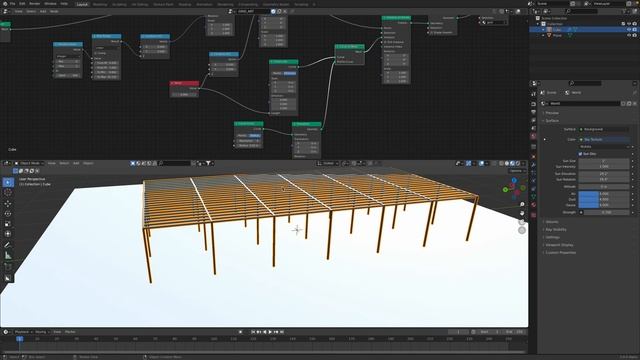This screenshot has width=640, height=360.
Task: Adjust the Air density slider
Action: pyautogui.click(x=603, y=194)
